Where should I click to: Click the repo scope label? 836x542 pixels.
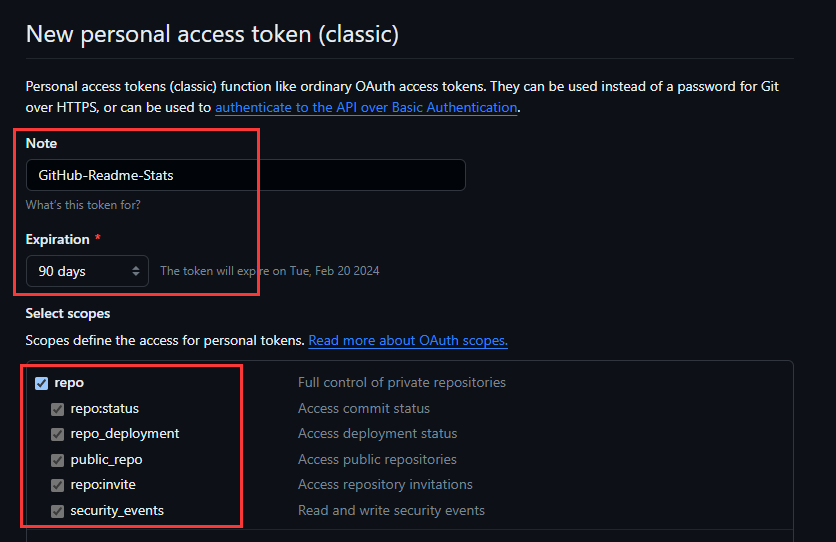click(x=69, y=383)
